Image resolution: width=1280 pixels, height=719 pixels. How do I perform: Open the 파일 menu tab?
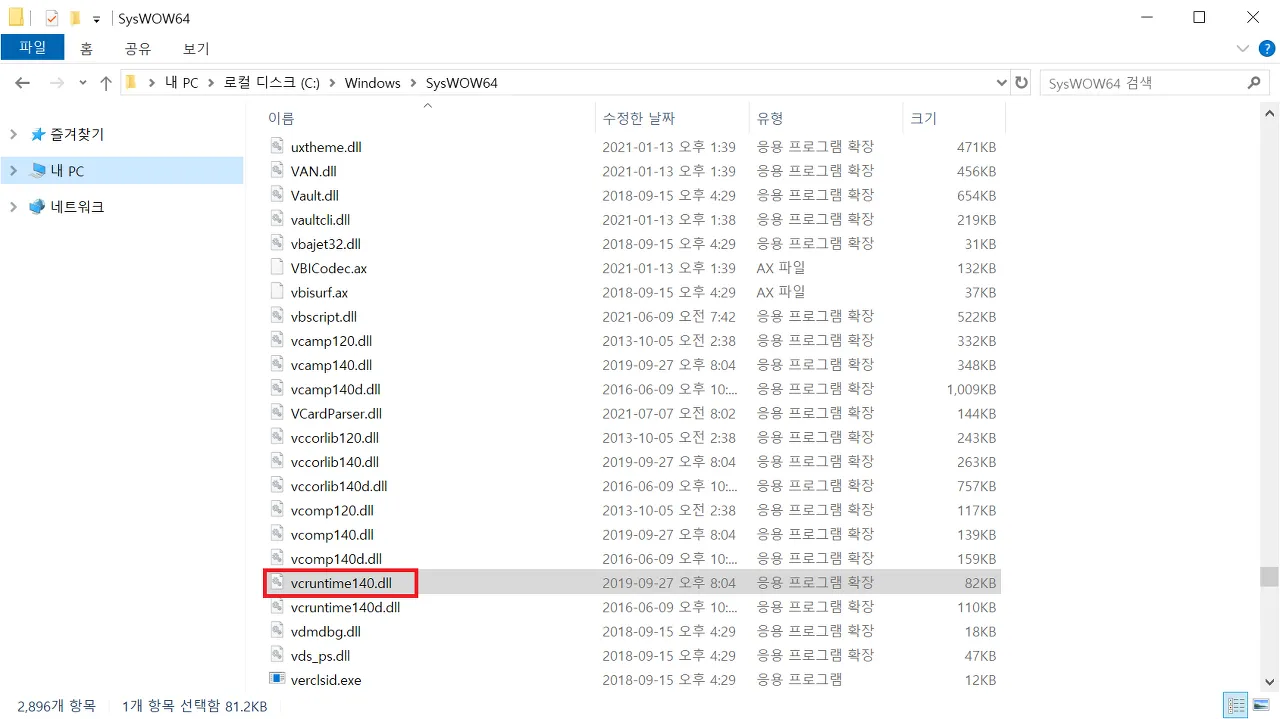click(33, 47)
